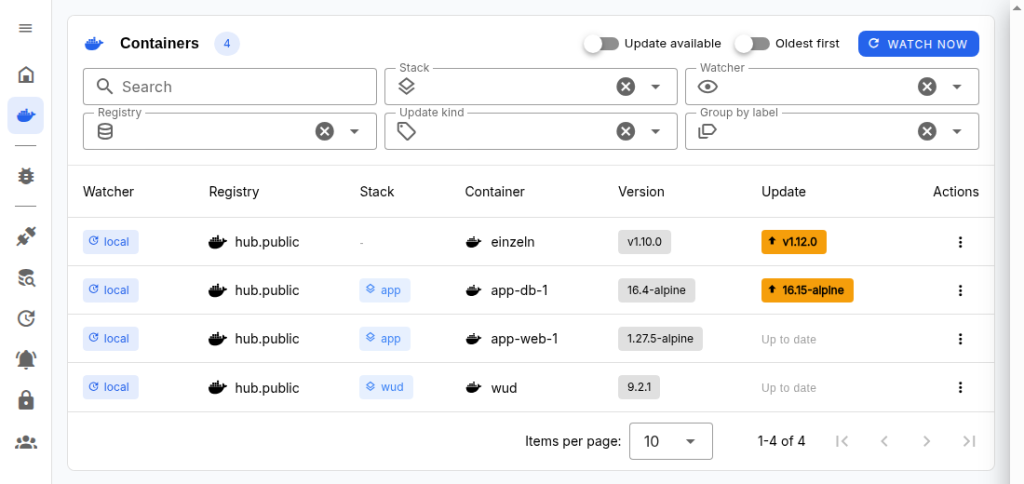The height and width of the screenshot is (484, 1024).
Task: Expand the Update kind dropdown arrow
Action: click(656, 131)
